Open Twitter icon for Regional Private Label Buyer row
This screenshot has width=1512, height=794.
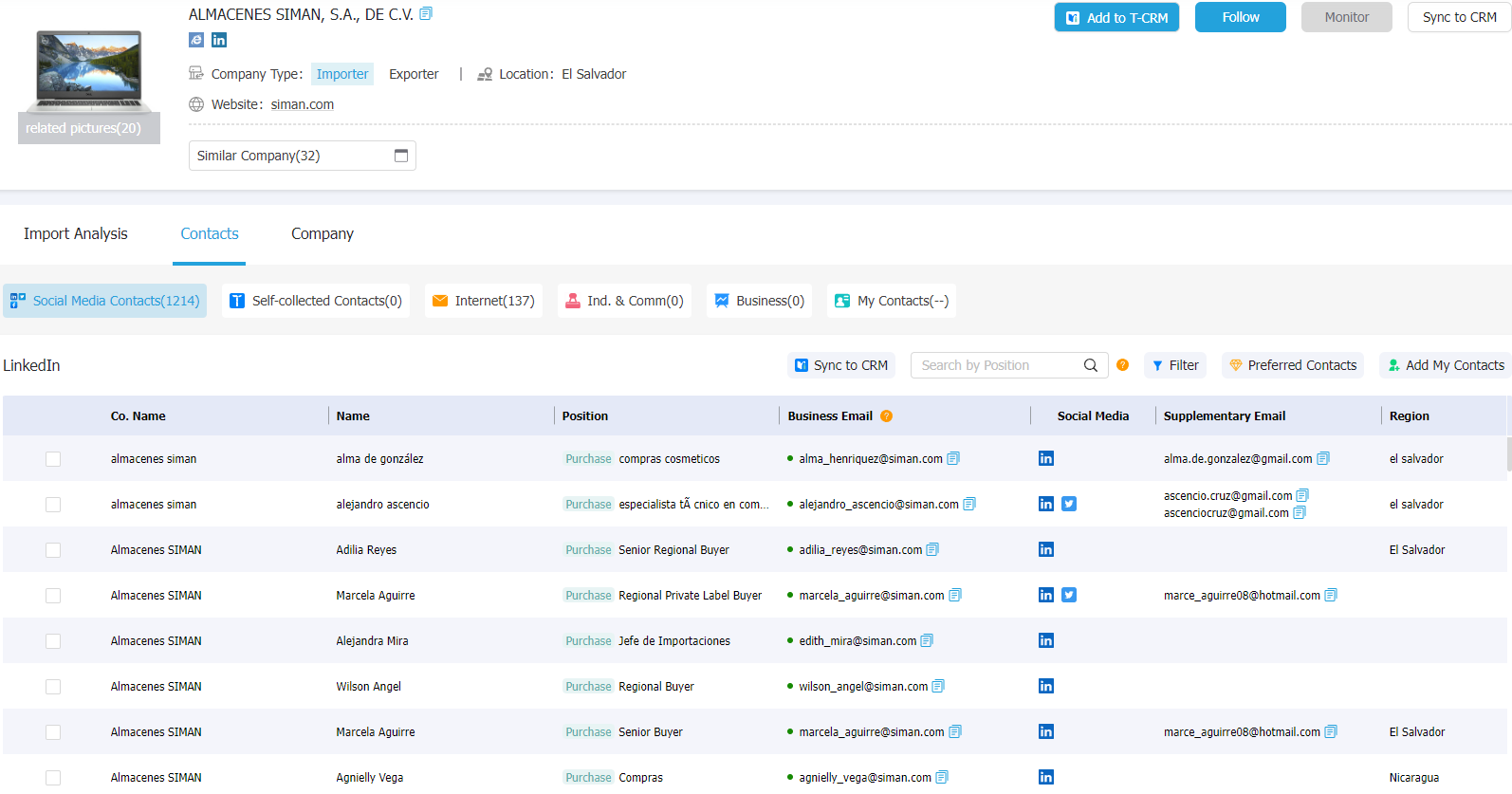pos(1069,595)
